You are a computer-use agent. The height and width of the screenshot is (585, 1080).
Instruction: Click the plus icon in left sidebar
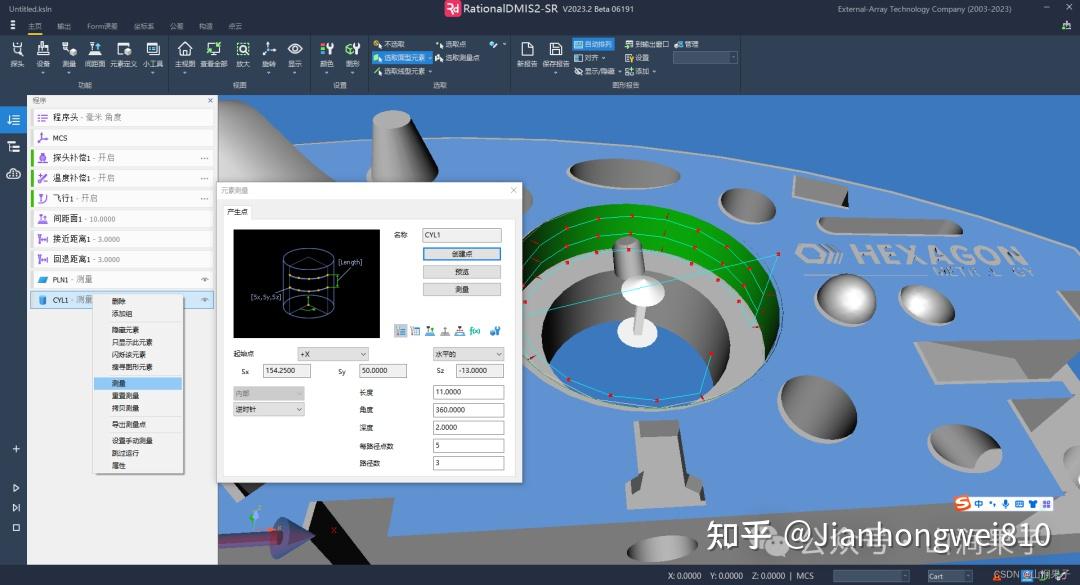16,449
